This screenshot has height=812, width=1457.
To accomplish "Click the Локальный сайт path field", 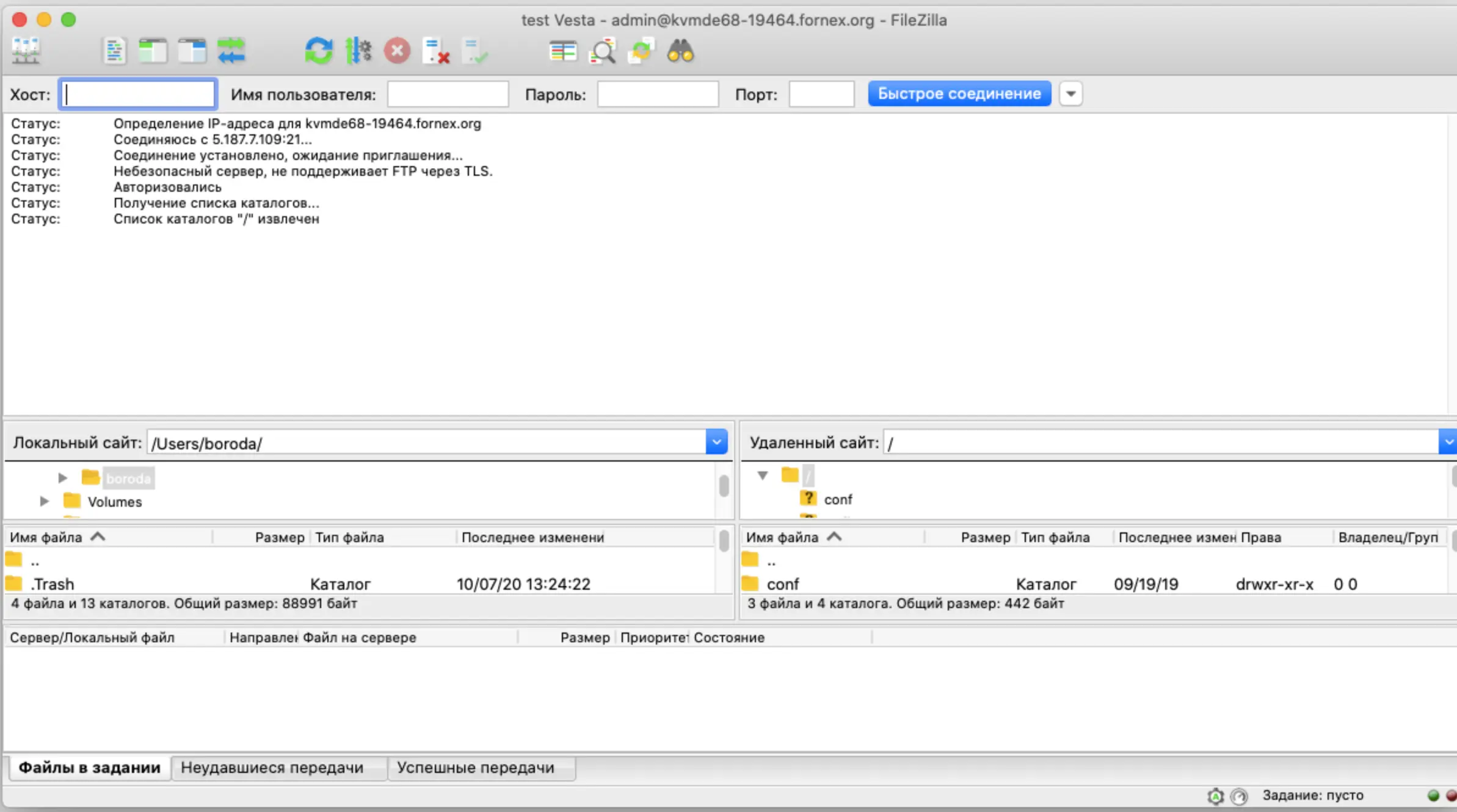I will [426, 443].
